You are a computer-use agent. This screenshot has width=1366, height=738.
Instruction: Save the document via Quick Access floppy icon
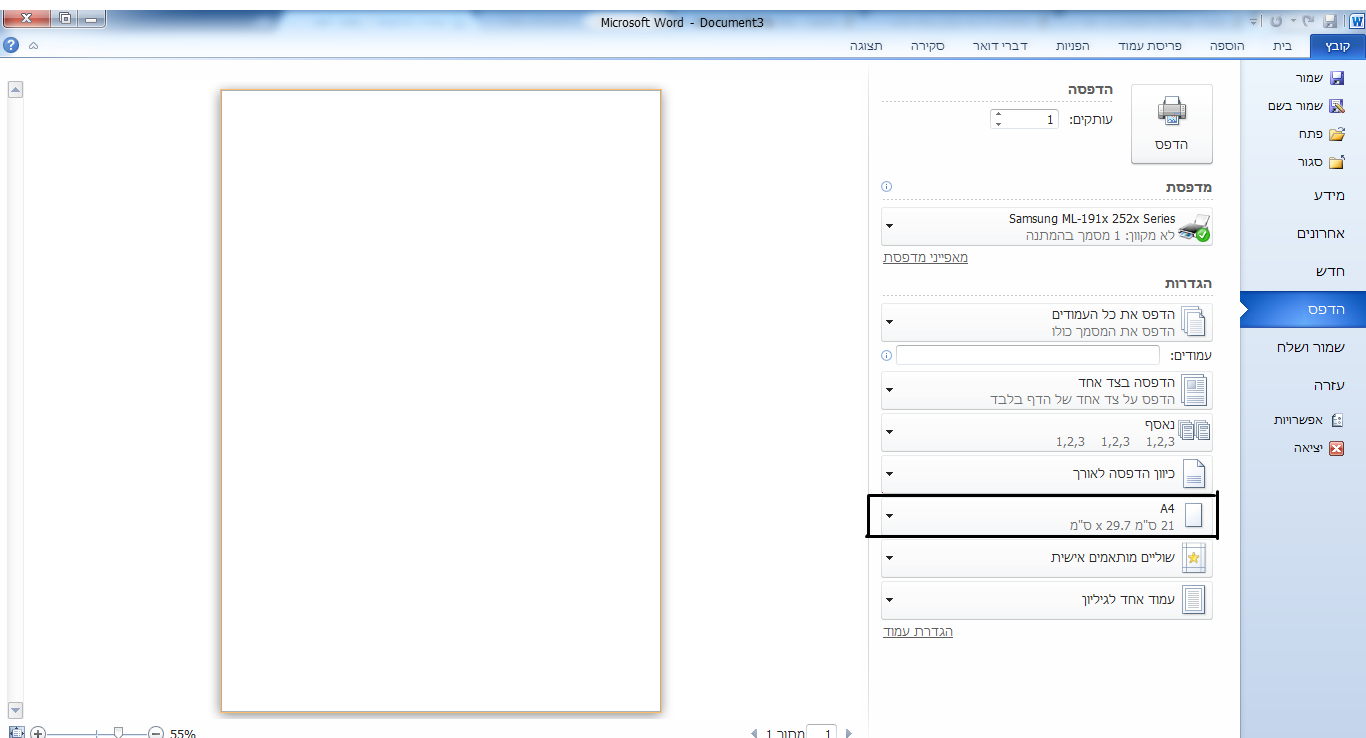[1330, 21]
